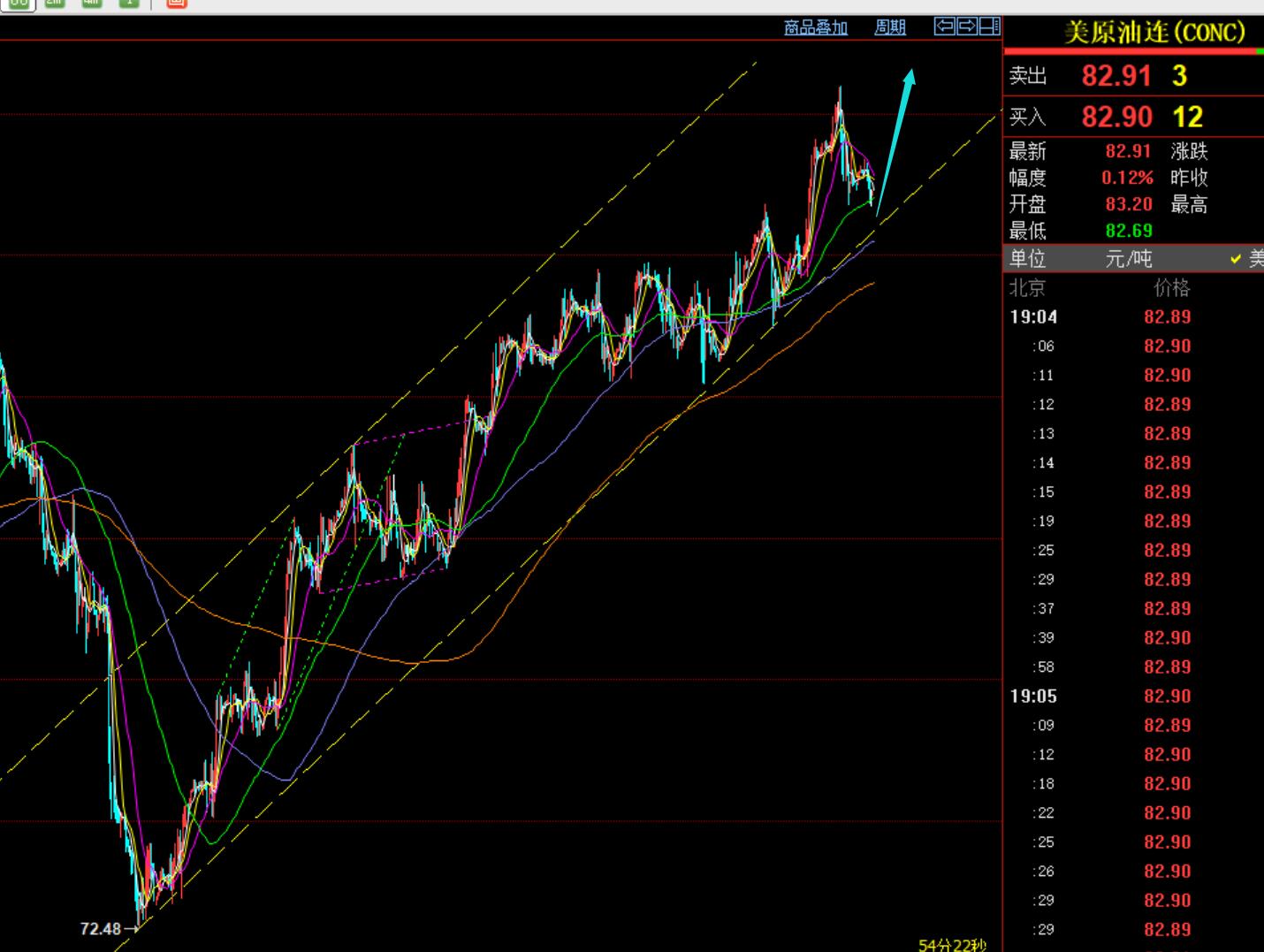Click the 昨收 label
The height and width of the screenshot is (952, 1264).
click(x=1189, y=178)
